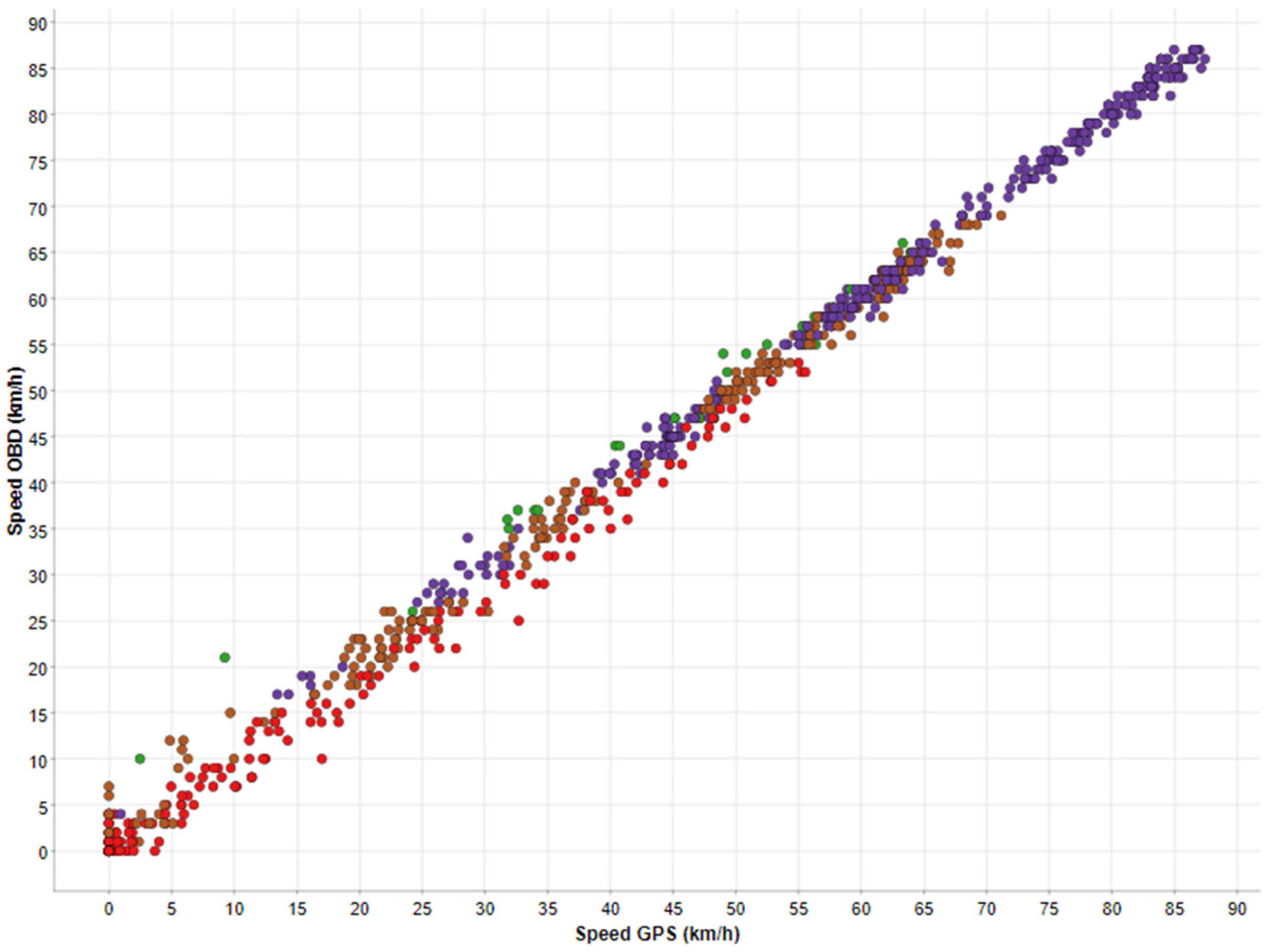1265x952 pixels.
Task: Click the y-axis tick label 0
Action: [43, 852]
